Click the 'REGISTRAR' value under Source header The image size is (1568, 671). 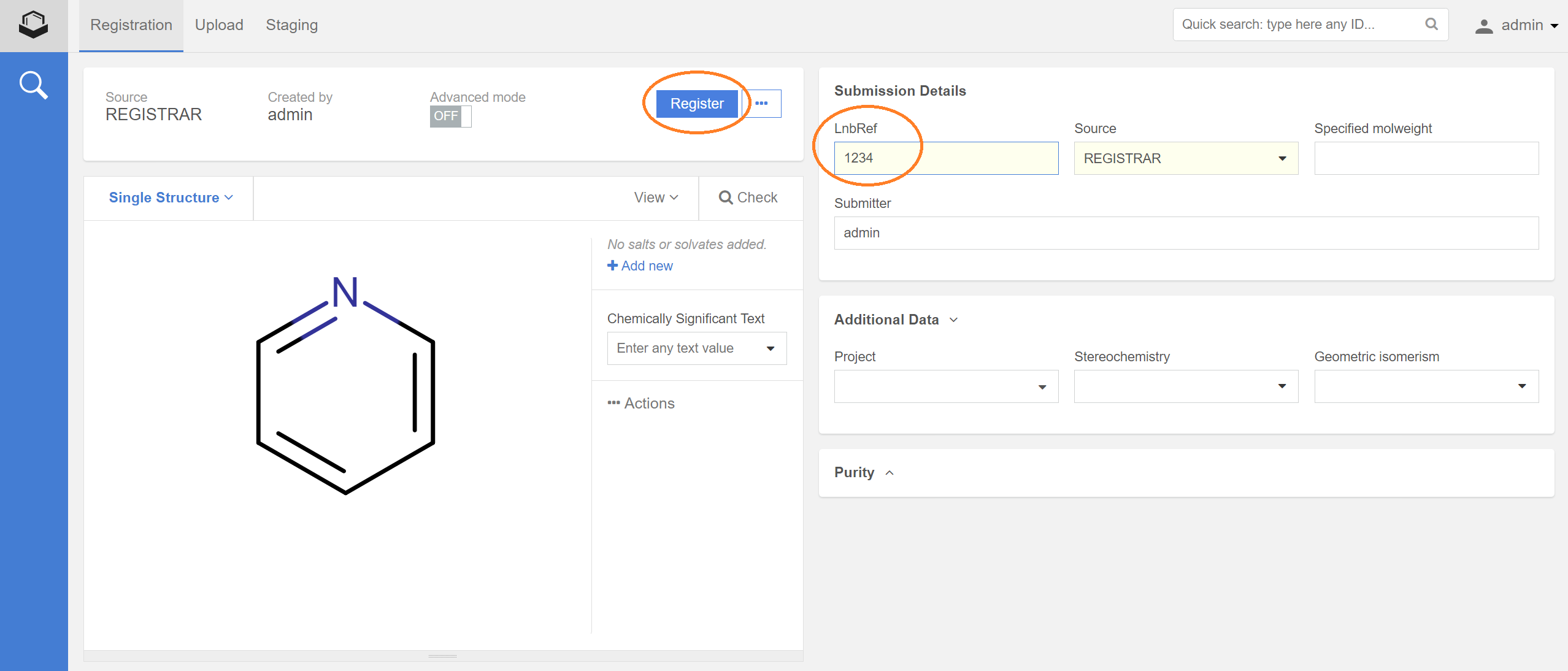tap(153, 115)
